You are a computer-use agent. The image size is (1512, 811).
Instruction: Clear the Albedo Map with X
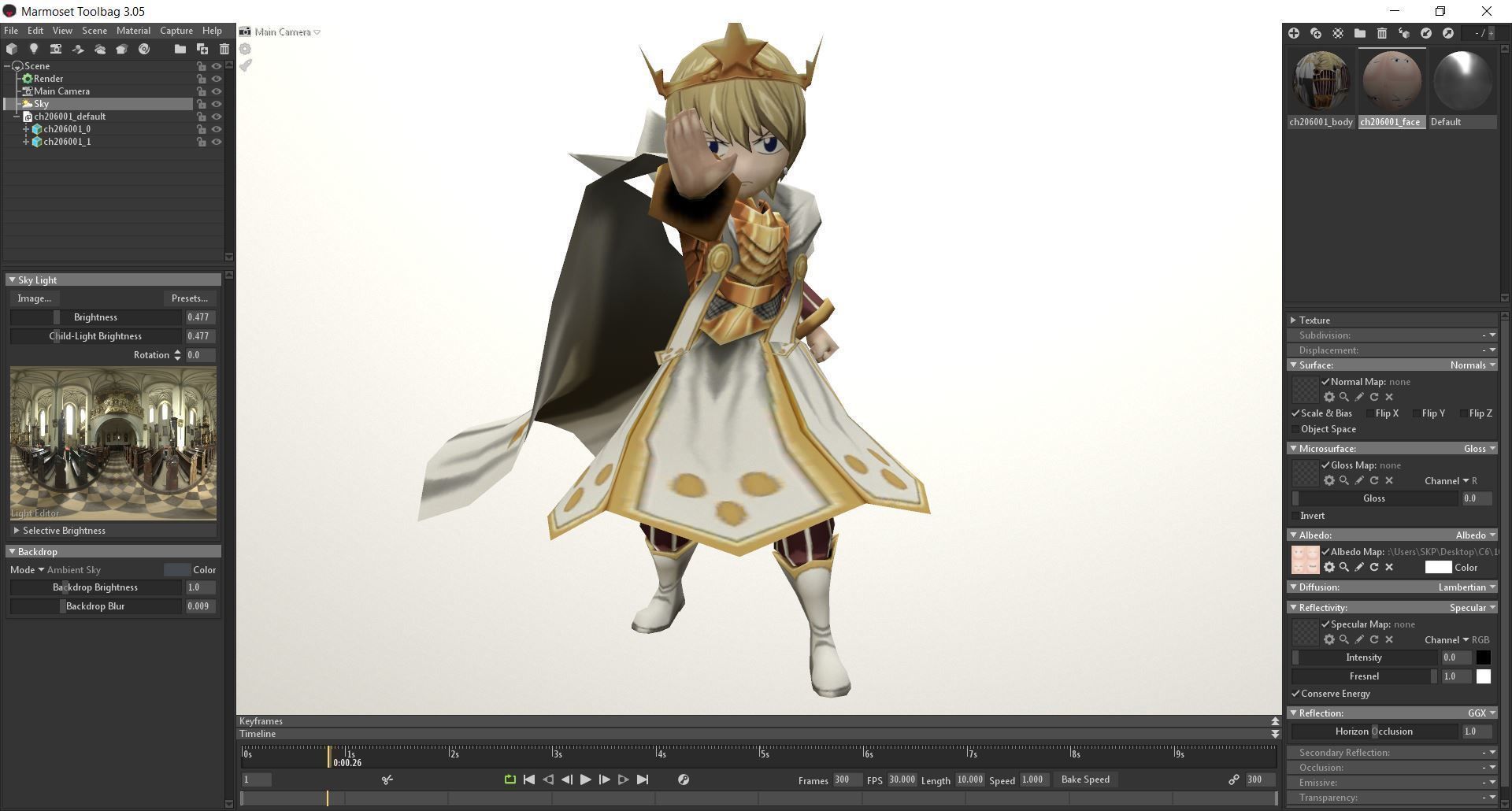1389,567
